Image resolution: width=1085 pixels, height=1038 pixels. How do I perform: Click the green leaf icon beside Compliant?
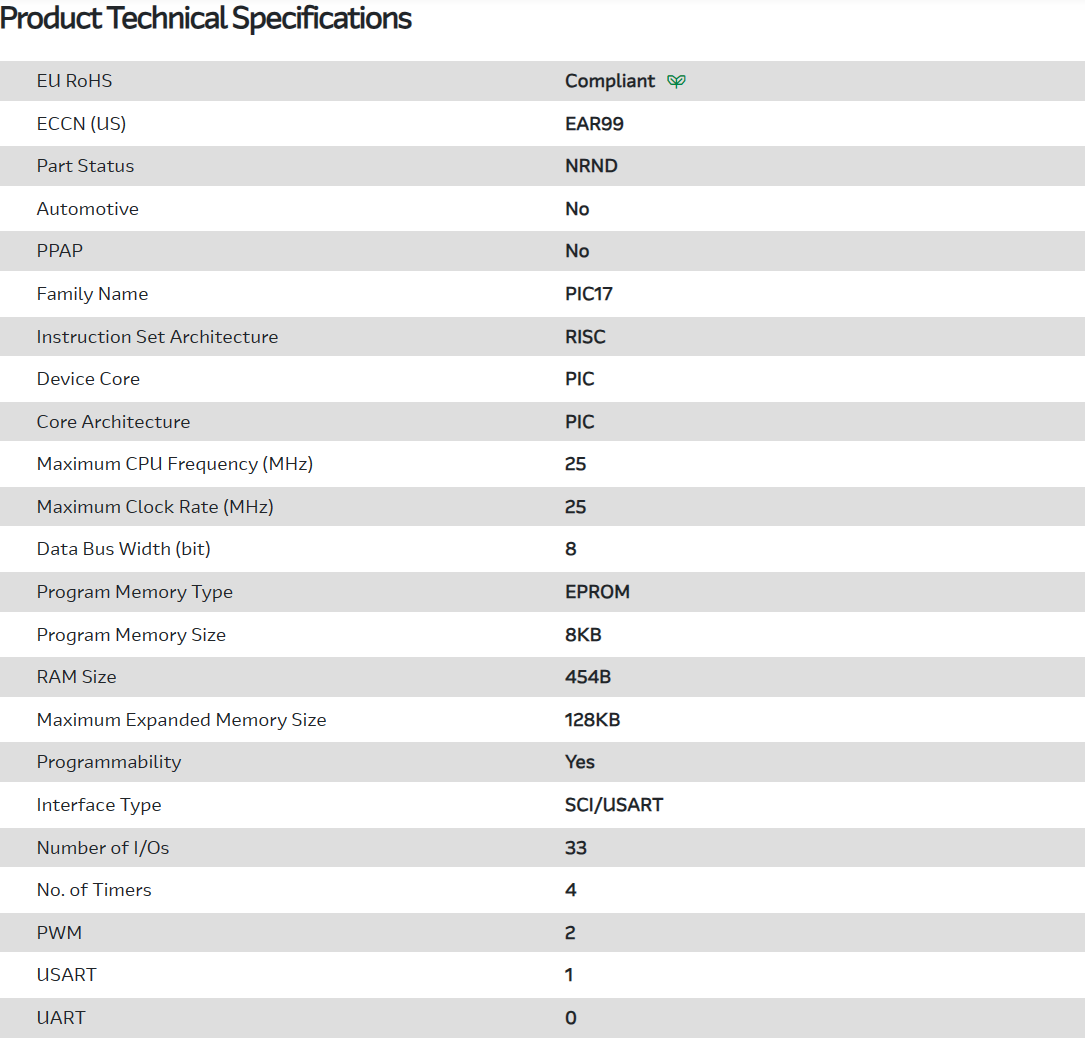click(677, 81)
